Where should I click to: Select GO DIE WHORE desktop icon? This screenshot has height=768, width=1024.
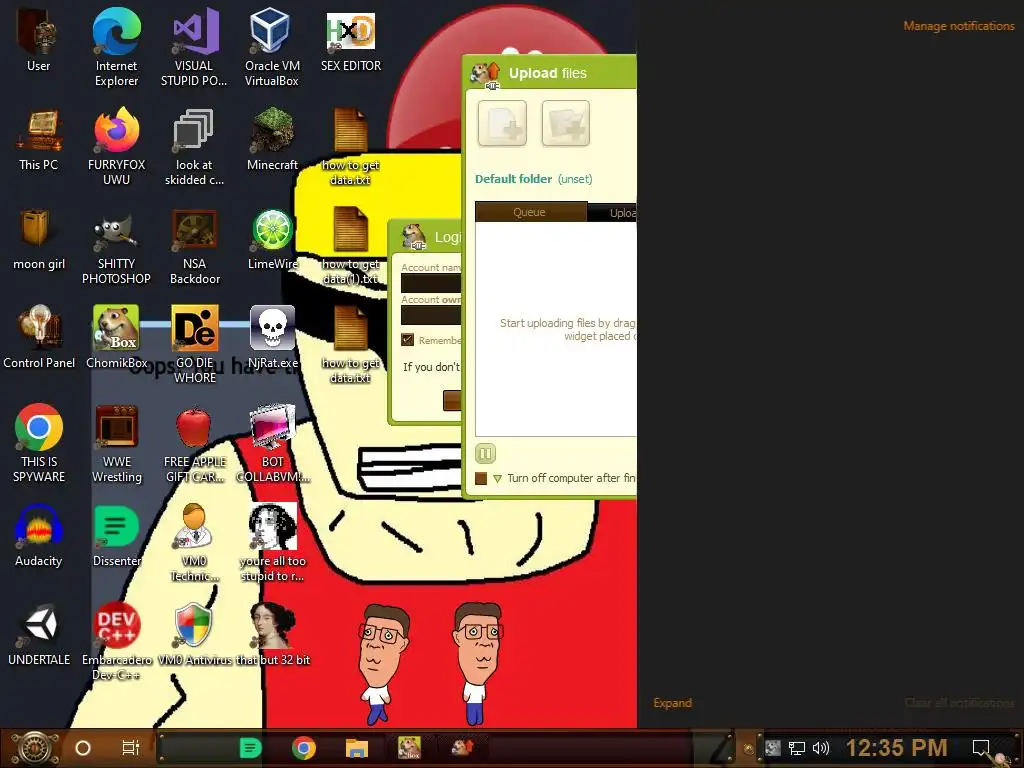pos(194,345)
